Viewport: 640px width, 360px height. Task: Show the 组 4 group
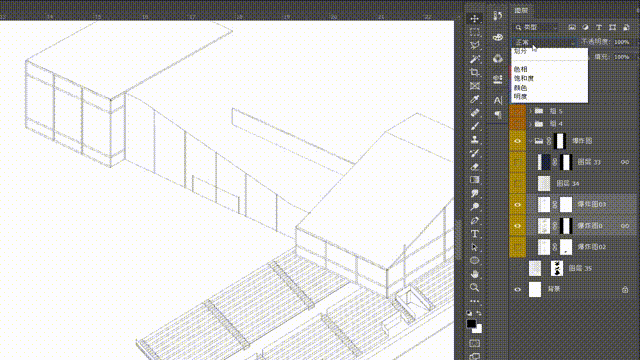pyautogui.click(x=518, y=124)
